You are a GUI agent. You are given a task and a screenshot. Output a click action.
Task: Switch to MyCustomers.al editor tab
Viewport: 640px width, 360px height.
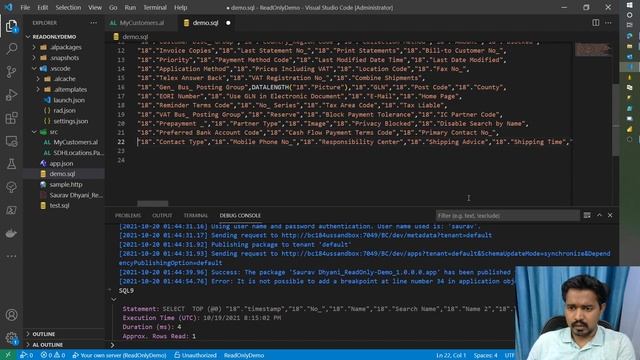click(x=142, y=23)
